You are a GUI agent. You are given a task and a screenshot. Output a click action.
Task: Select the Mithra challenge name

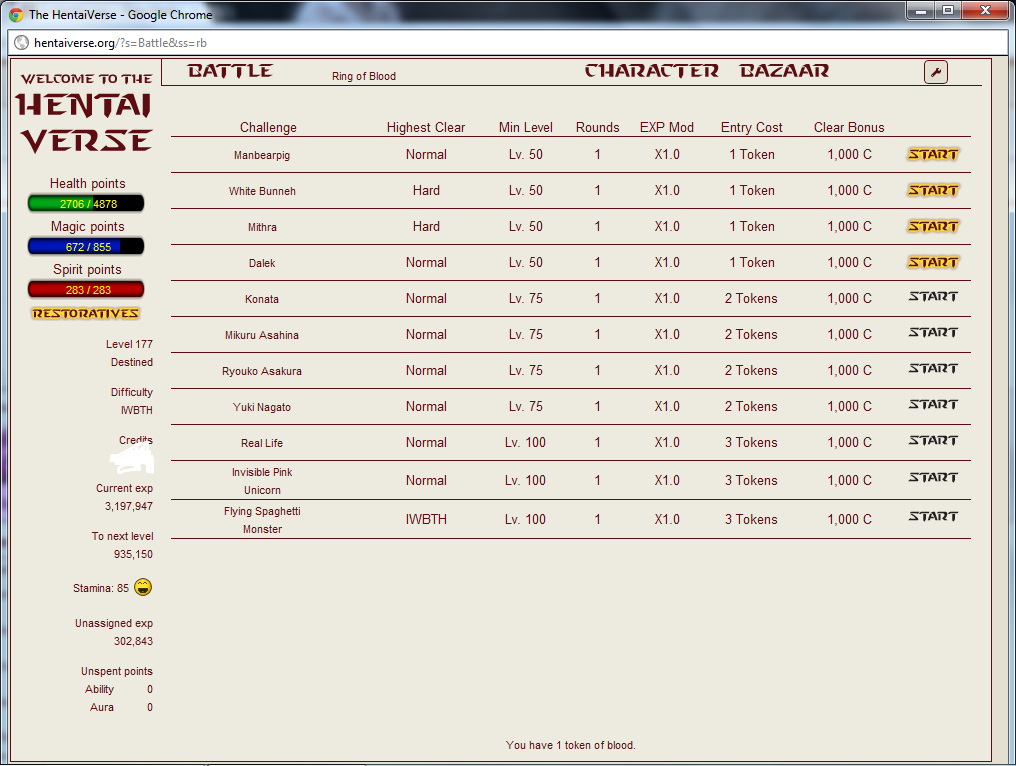(x=262, y=227)
